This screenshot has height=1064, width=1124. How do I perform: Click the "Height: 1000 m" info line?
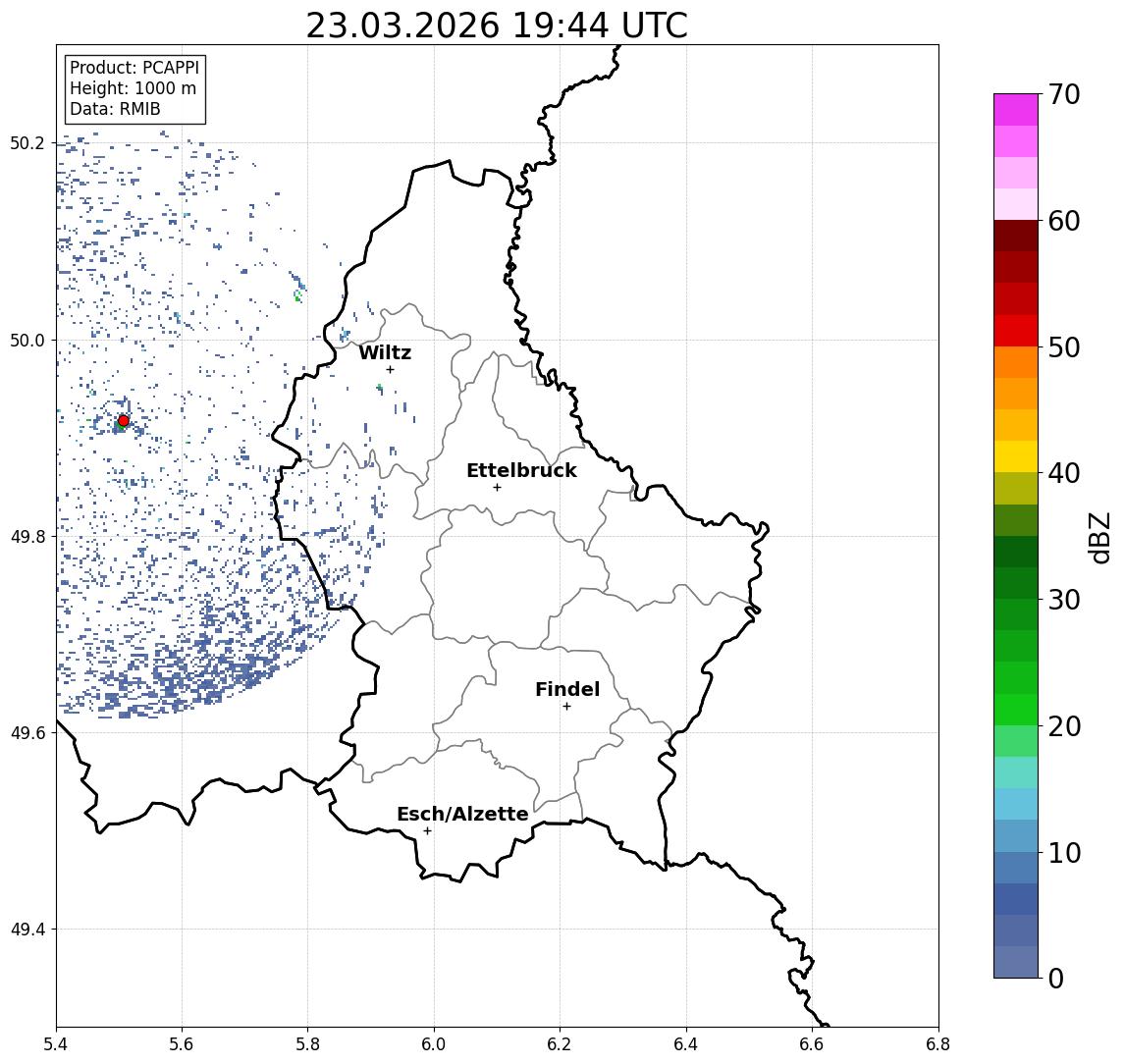133,88
